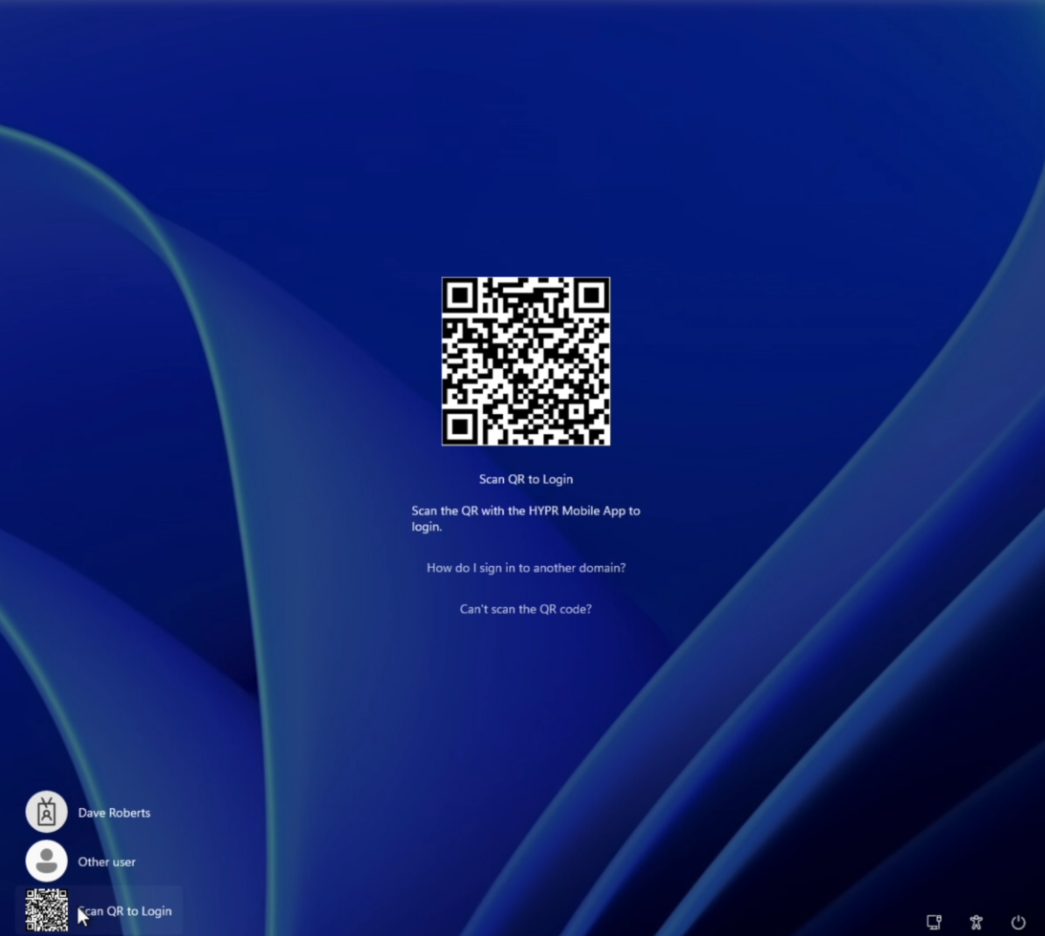
Task: Open the network connection icon
Action: pyautogui.click(x=934, y=922)
